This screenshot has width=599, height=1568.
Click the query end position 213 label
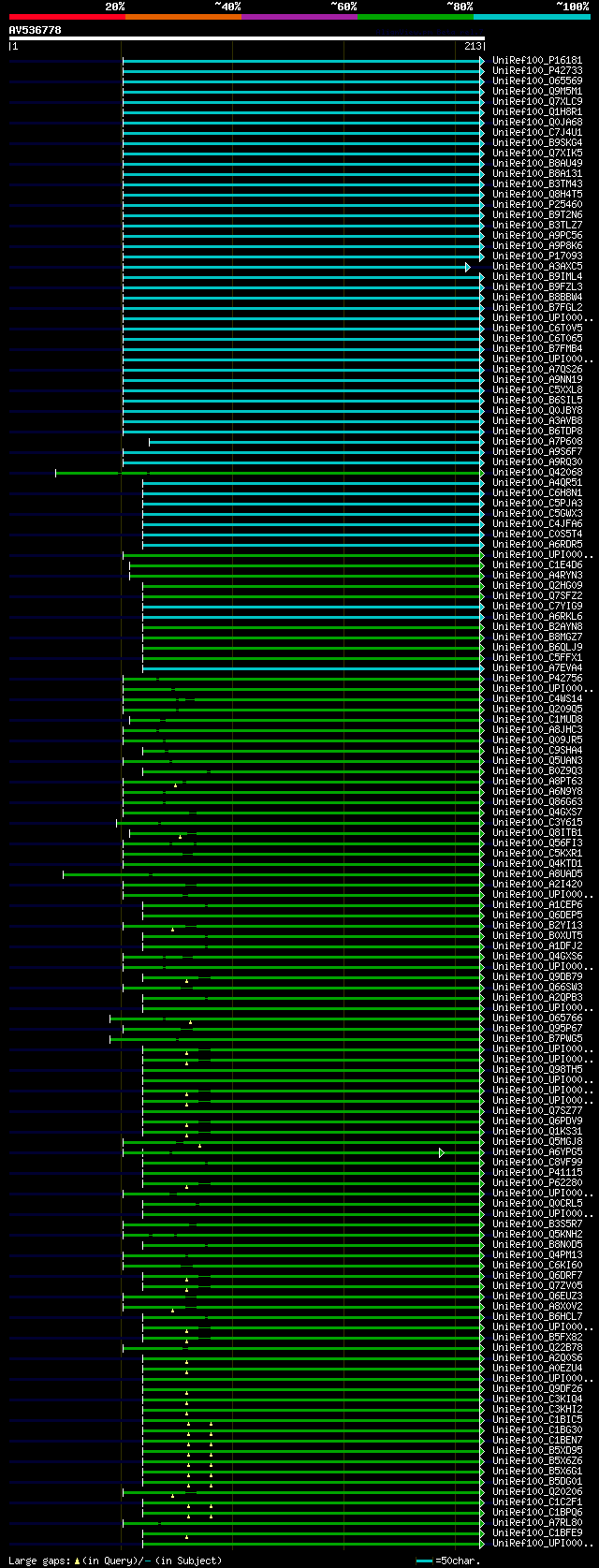tap(473, 46)
